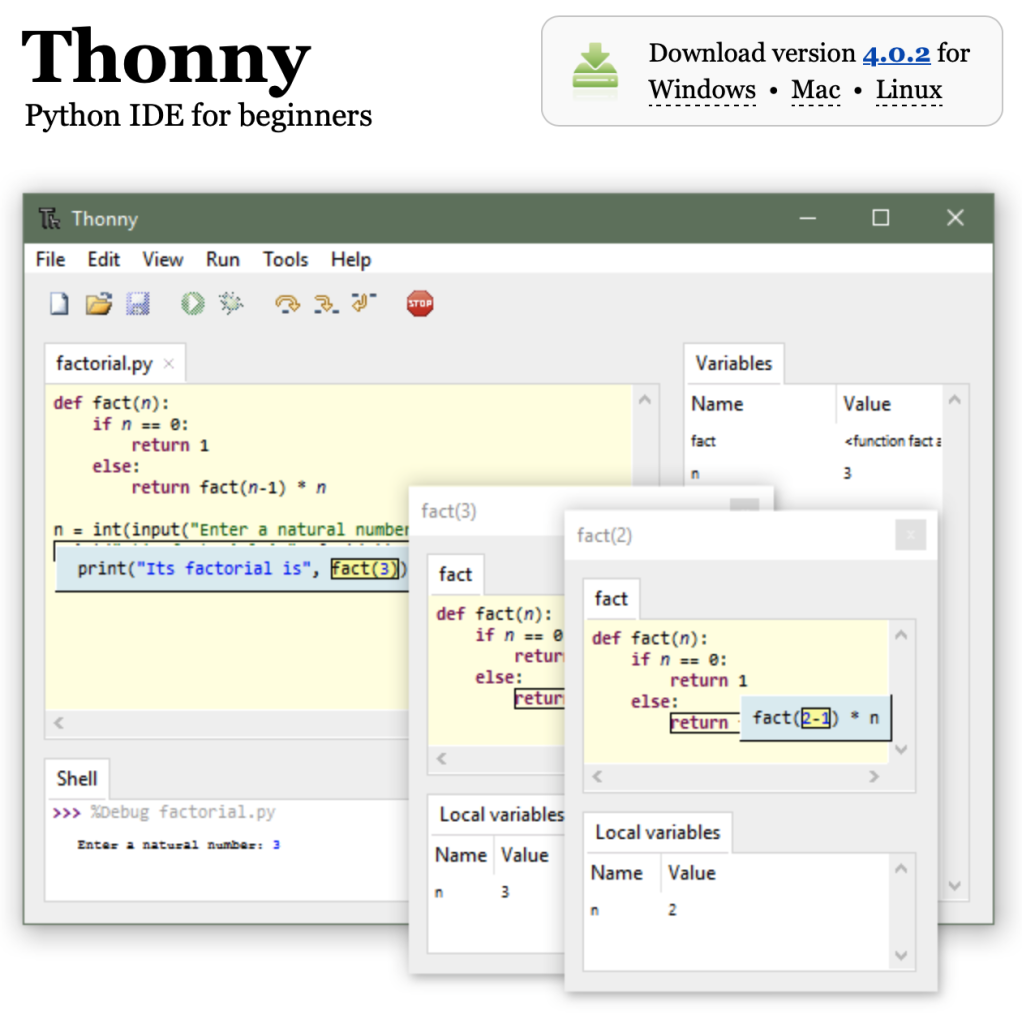The width and height of the screenshot is (1022, 1024).
Task: Click the highlighted 2-1 expression in fact(2)
Action: click(x=816, y=718)
